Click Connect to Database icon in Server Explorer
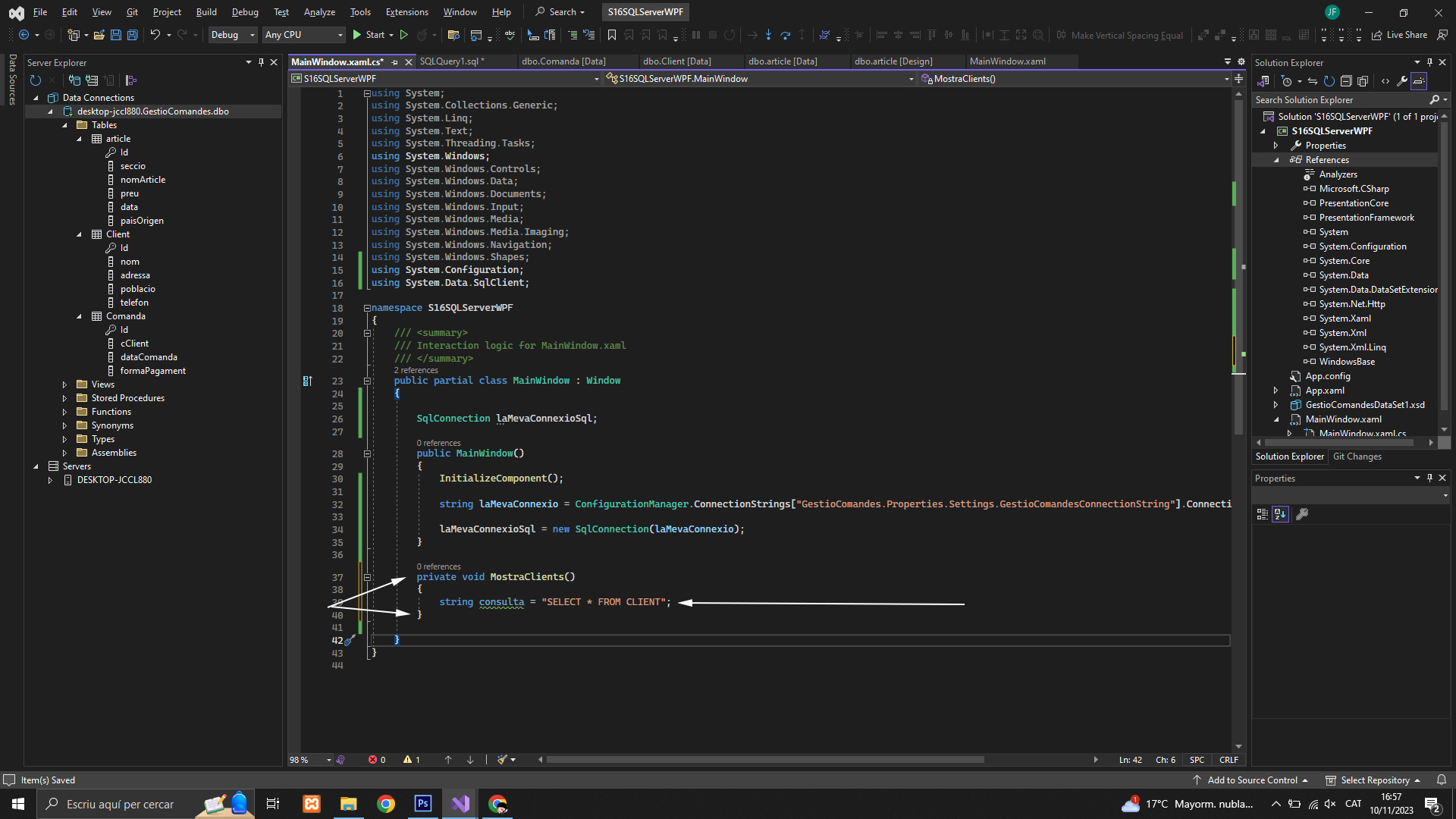1456x819 pixels. click(74, 80)
